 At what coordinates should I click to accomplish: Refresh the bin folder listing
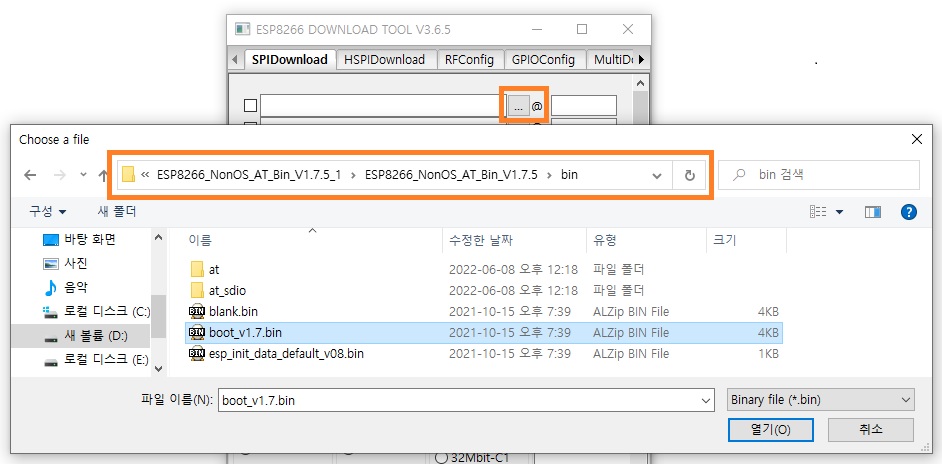[x=690, y=175]
